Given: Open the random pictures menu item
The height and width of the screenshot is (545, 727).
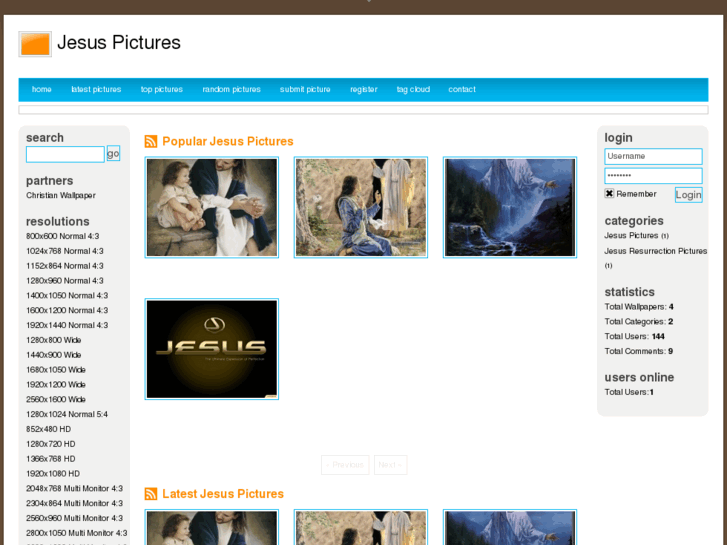Looking at the screenshot, I should click(x=231, y=89).
